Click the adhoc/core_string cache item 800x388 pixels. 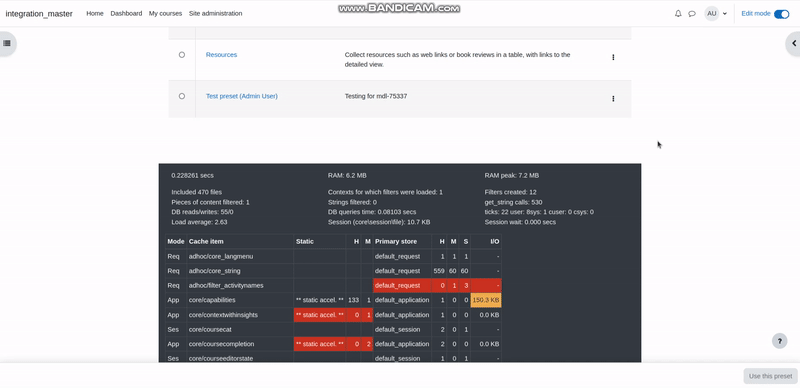pos(214,271)
